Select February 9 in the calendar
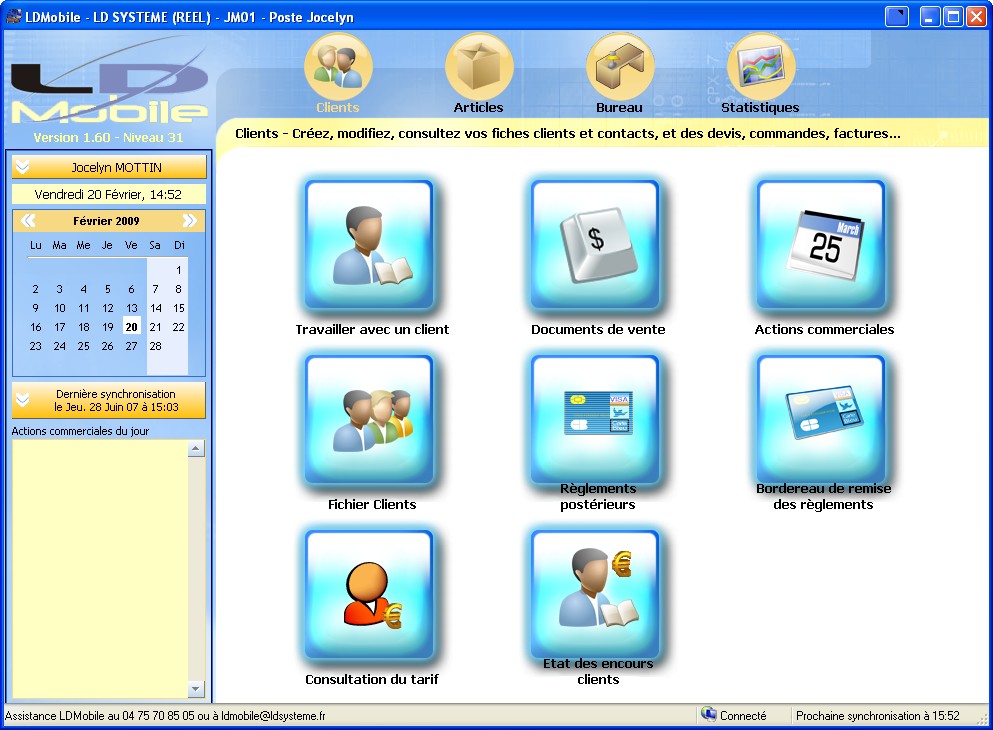This screenshot has height=730, width=993. click(x=35, y=308)
